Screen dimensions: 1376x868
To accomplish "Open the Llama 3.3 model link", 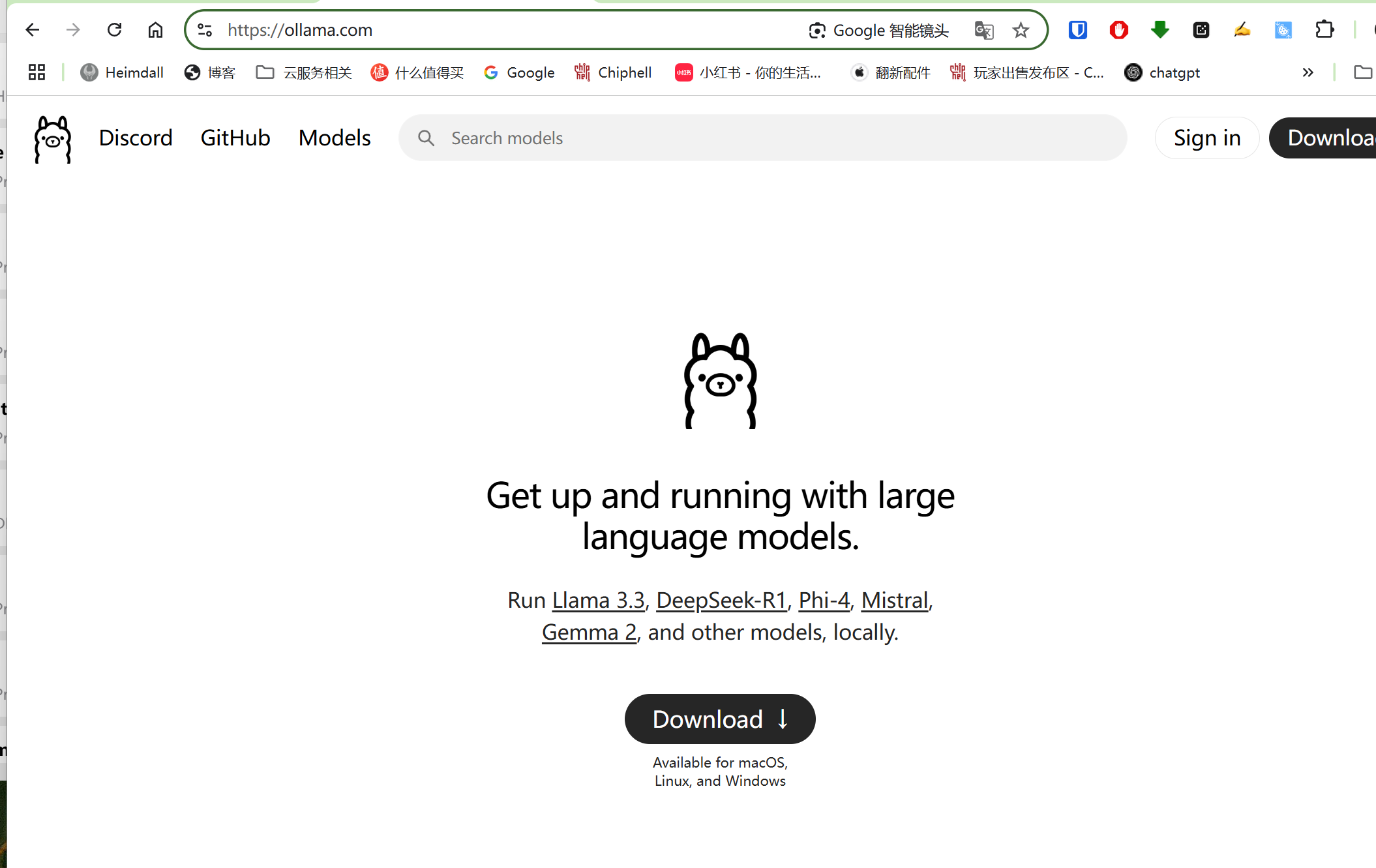I will pyautogui.click(x=598, y=600).
